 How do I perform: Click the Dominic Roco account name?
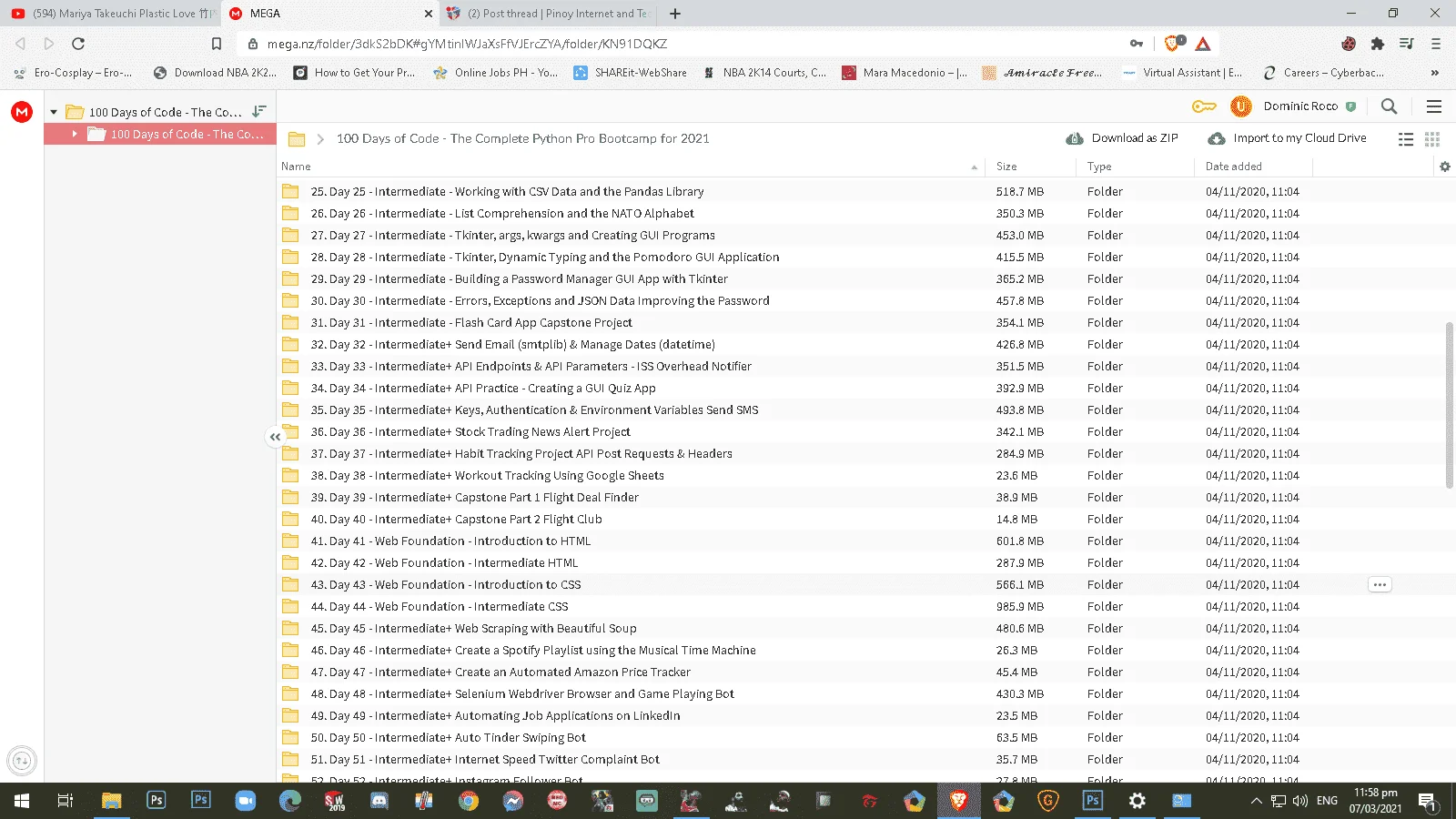pos(1300,106)
